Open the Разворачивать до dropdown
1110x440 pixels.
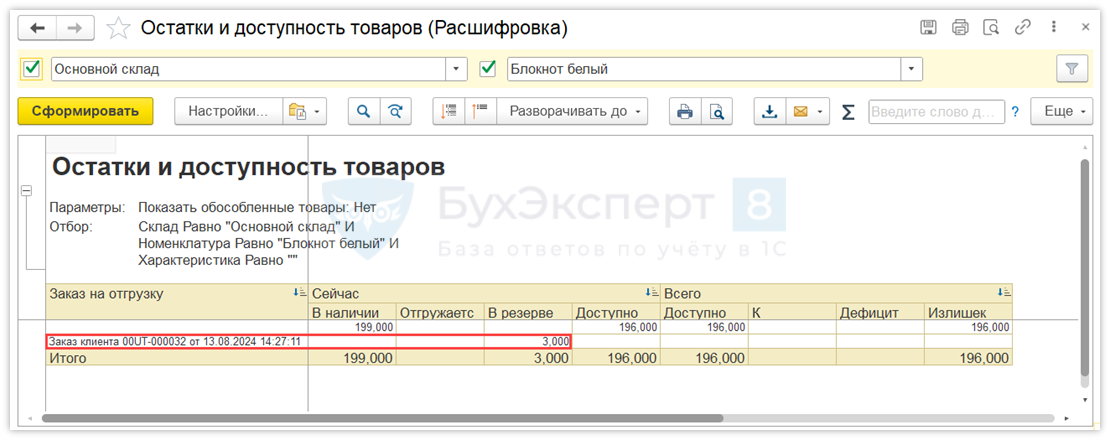[574, 112]
